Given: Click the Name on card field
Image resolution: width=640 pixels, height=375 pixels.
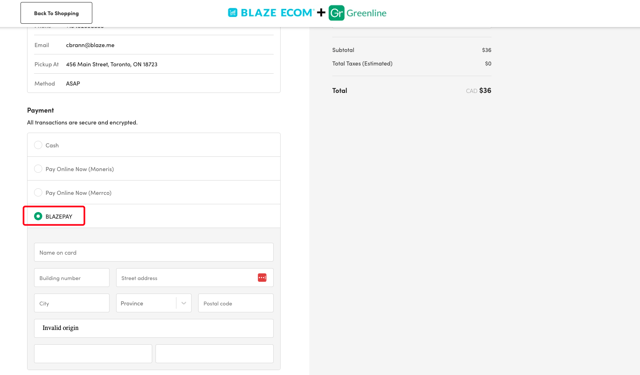Looking at the screenshot, I should coord(154,253).
